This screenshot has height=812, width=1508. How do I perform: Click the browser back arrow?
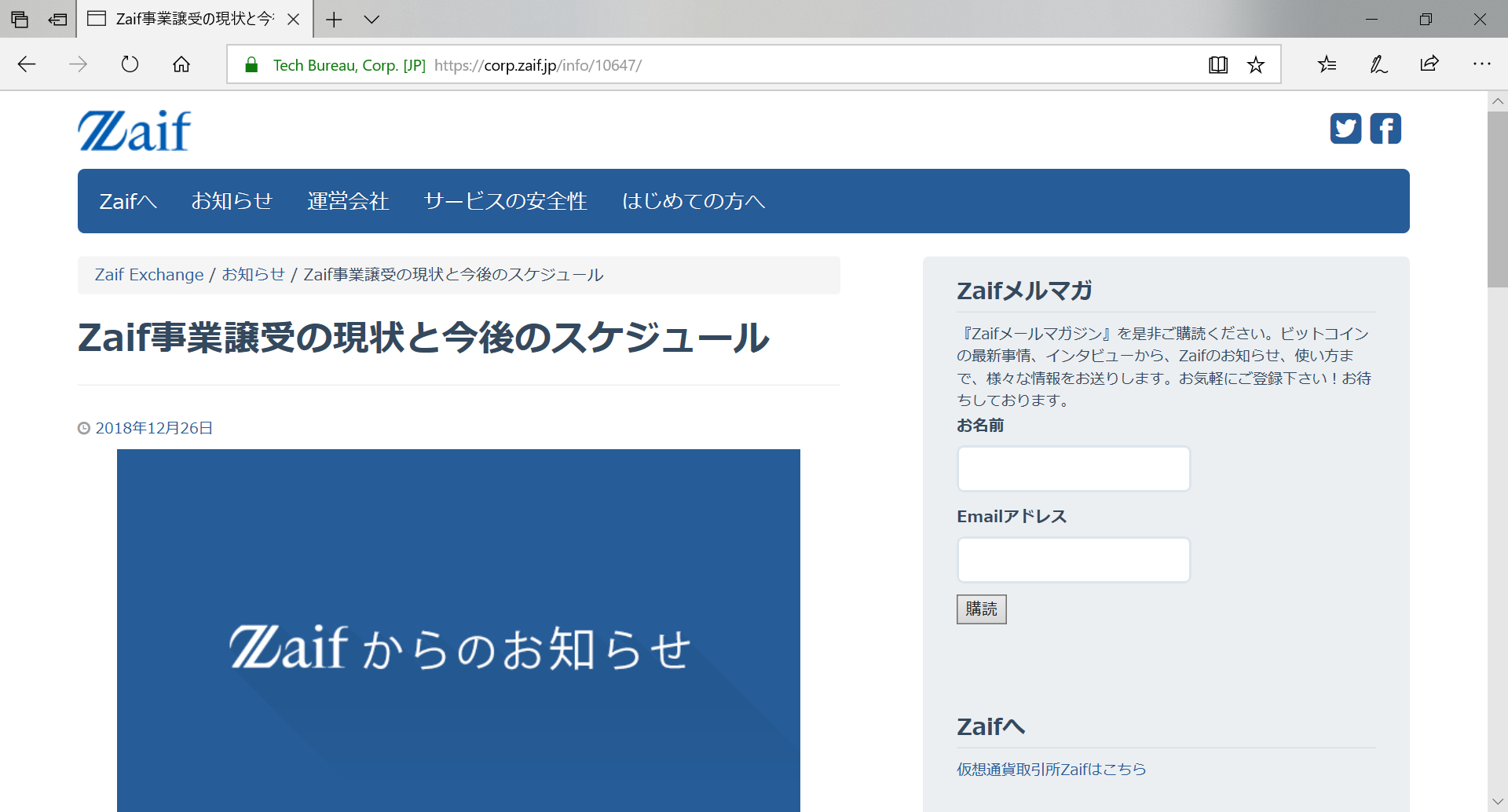pyautogui.click(x=27, y=64)
